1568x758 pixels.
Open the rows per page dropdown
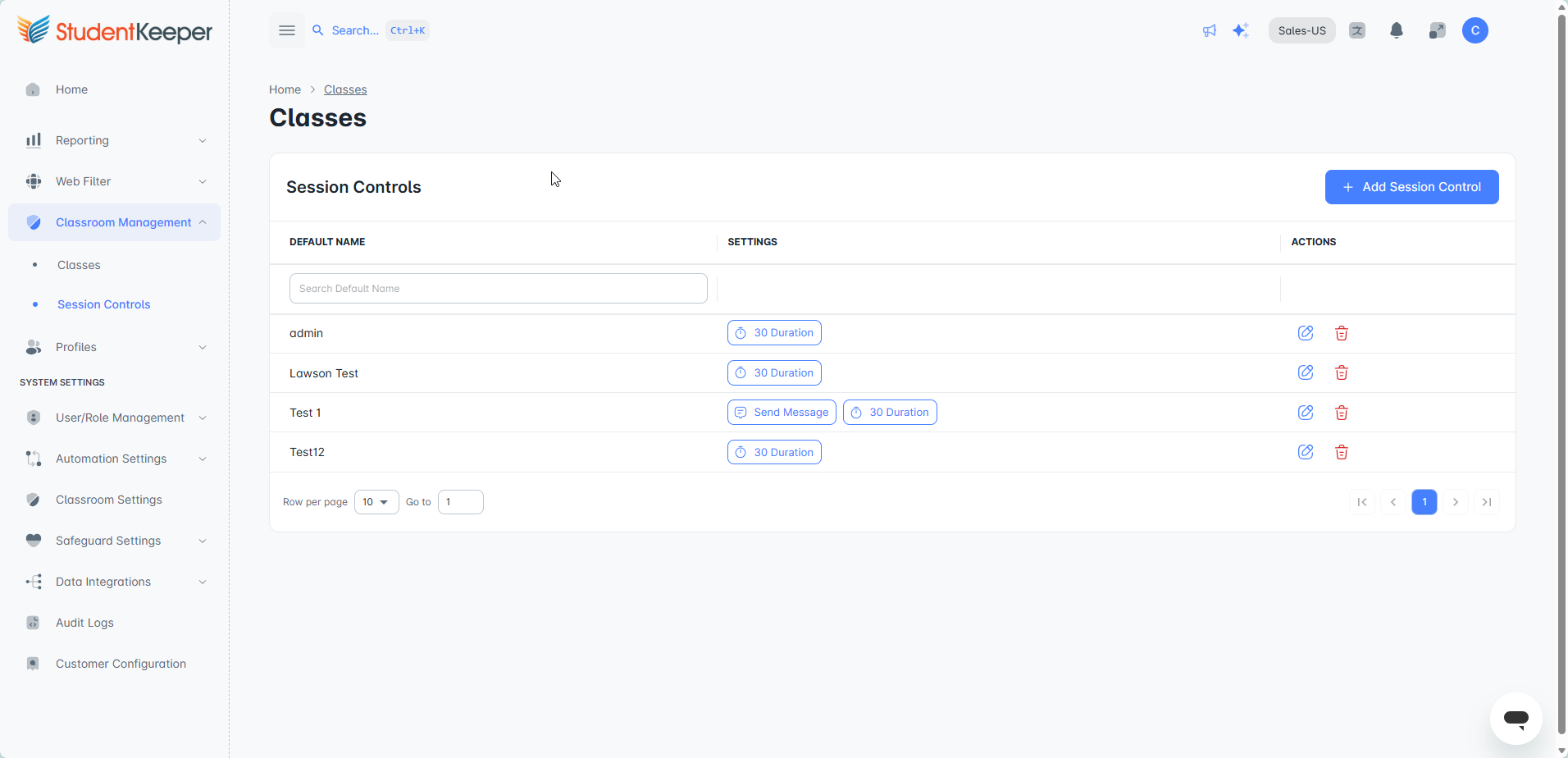point(376,502)
